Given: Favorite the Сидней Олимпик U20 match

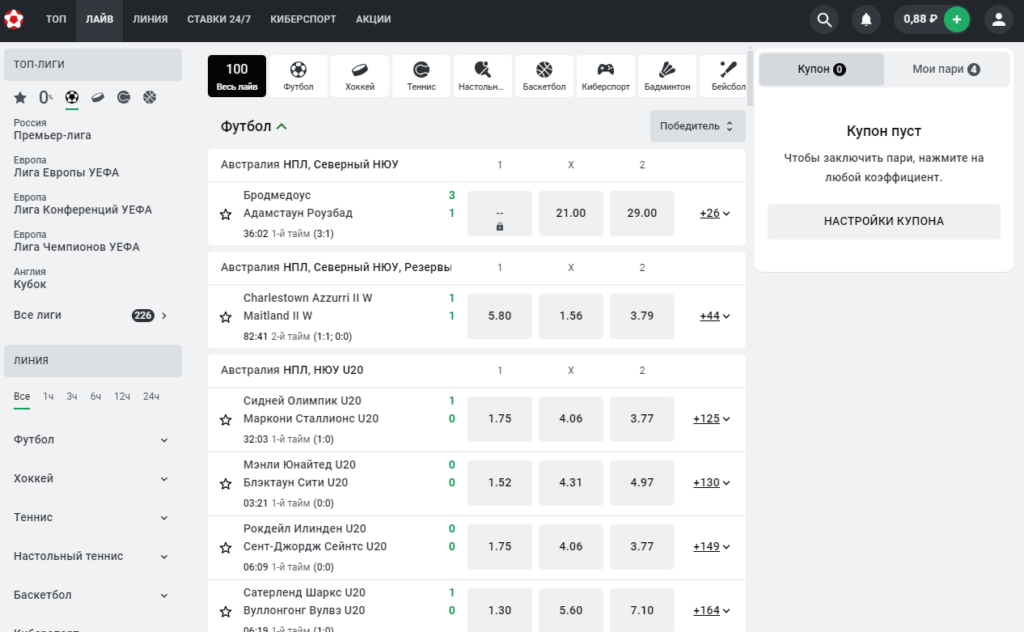Looking at the screenshot, I should coord(226,420).
